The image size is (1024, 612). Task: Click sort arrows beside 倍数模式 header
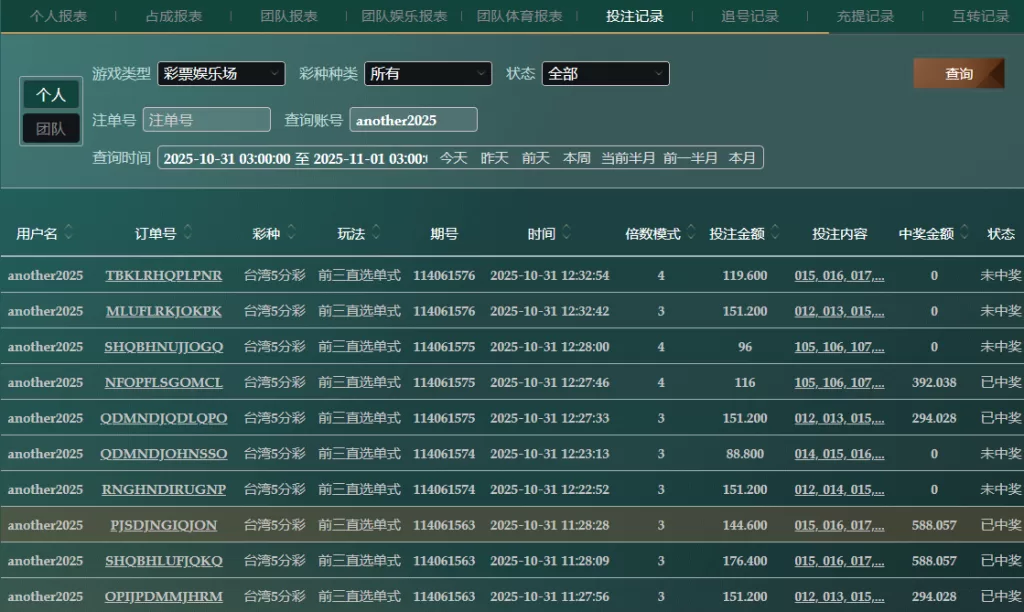click(x=690, y=233)
